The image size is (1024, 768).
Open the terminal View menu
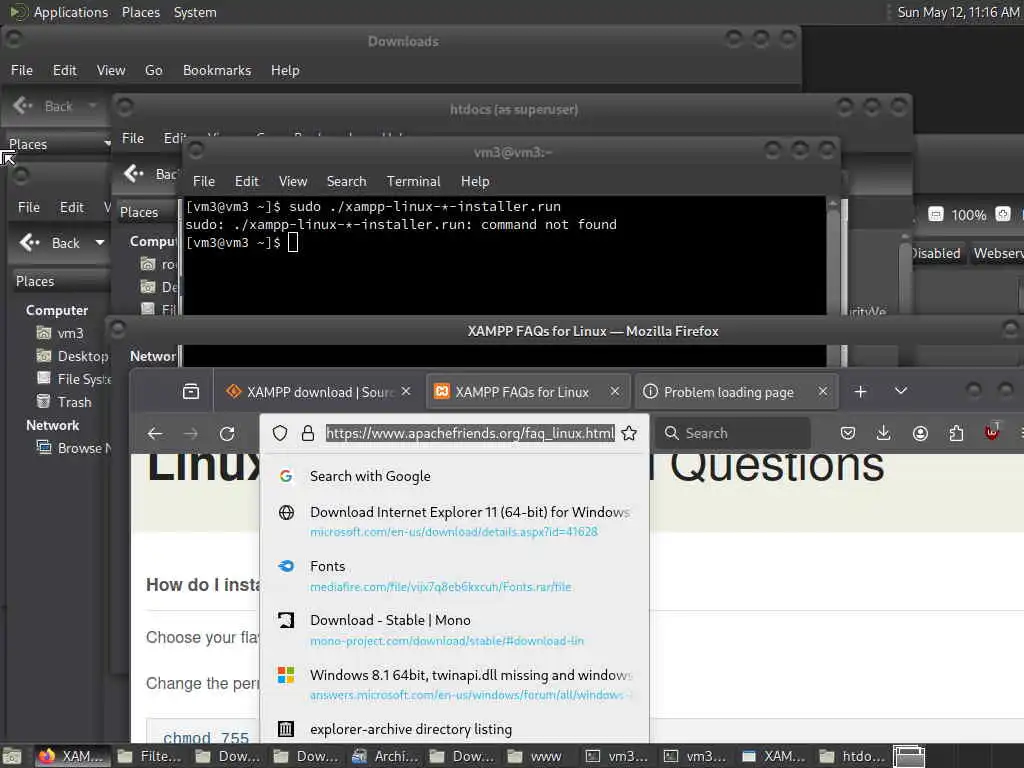point(293,182)
